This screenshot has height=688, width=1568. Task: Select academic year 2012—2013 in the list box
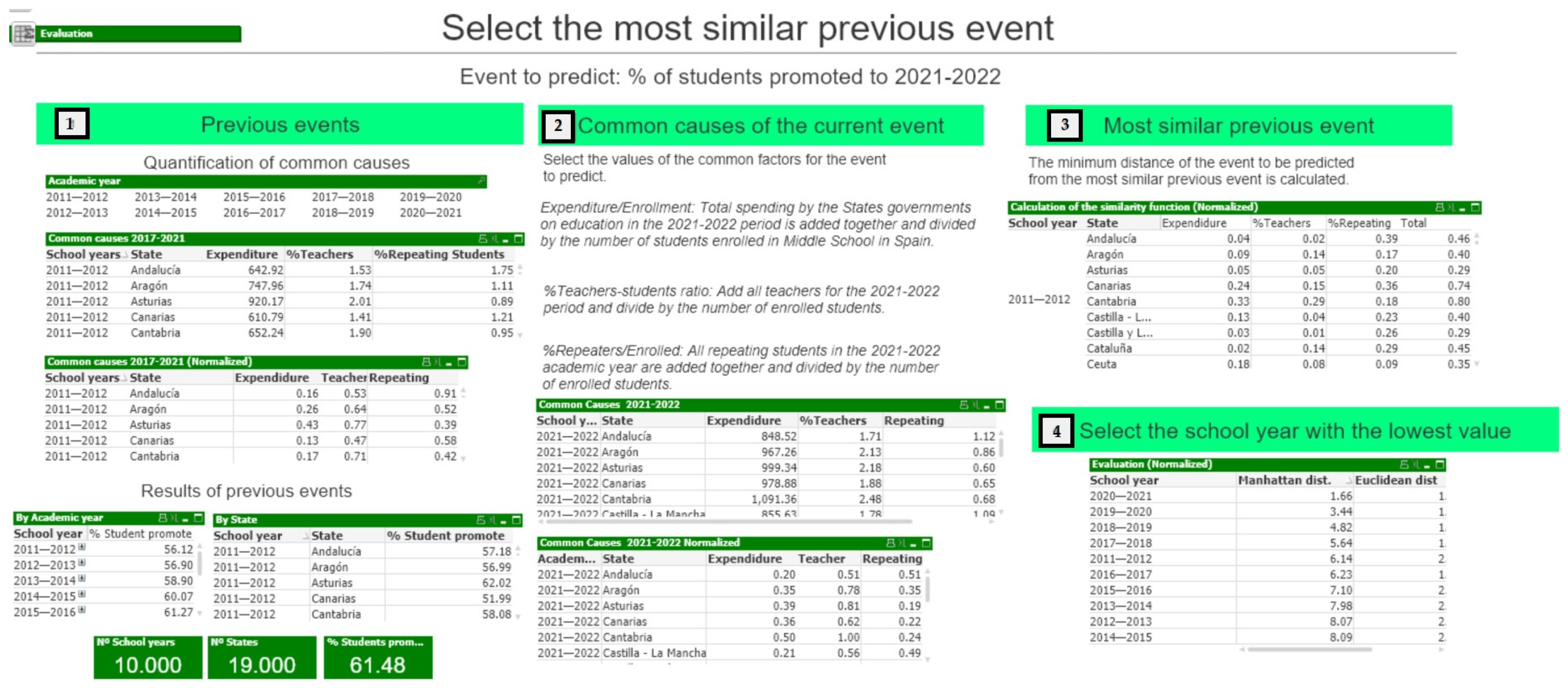77,213
